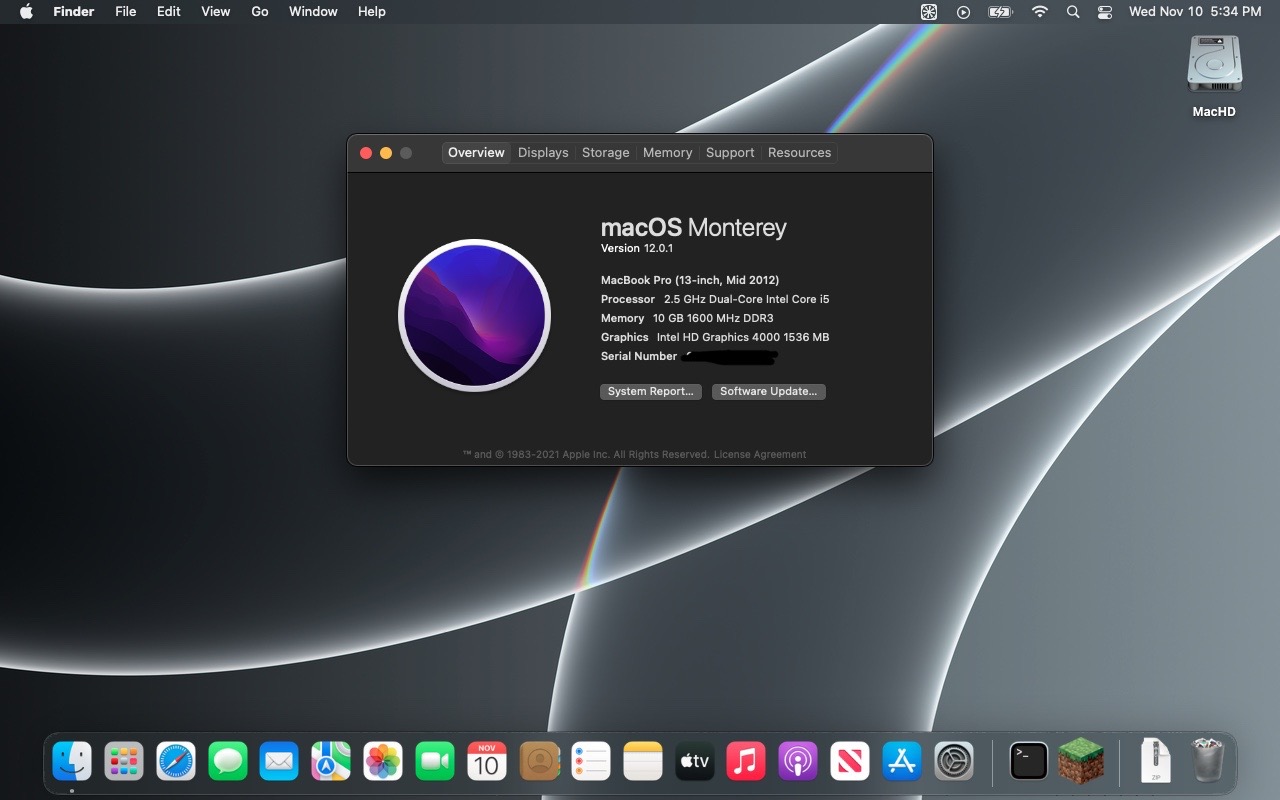Screen dimensions: 1280x800
Task: Select the MacHD desktop drive icon
Action: (1214, 66)
